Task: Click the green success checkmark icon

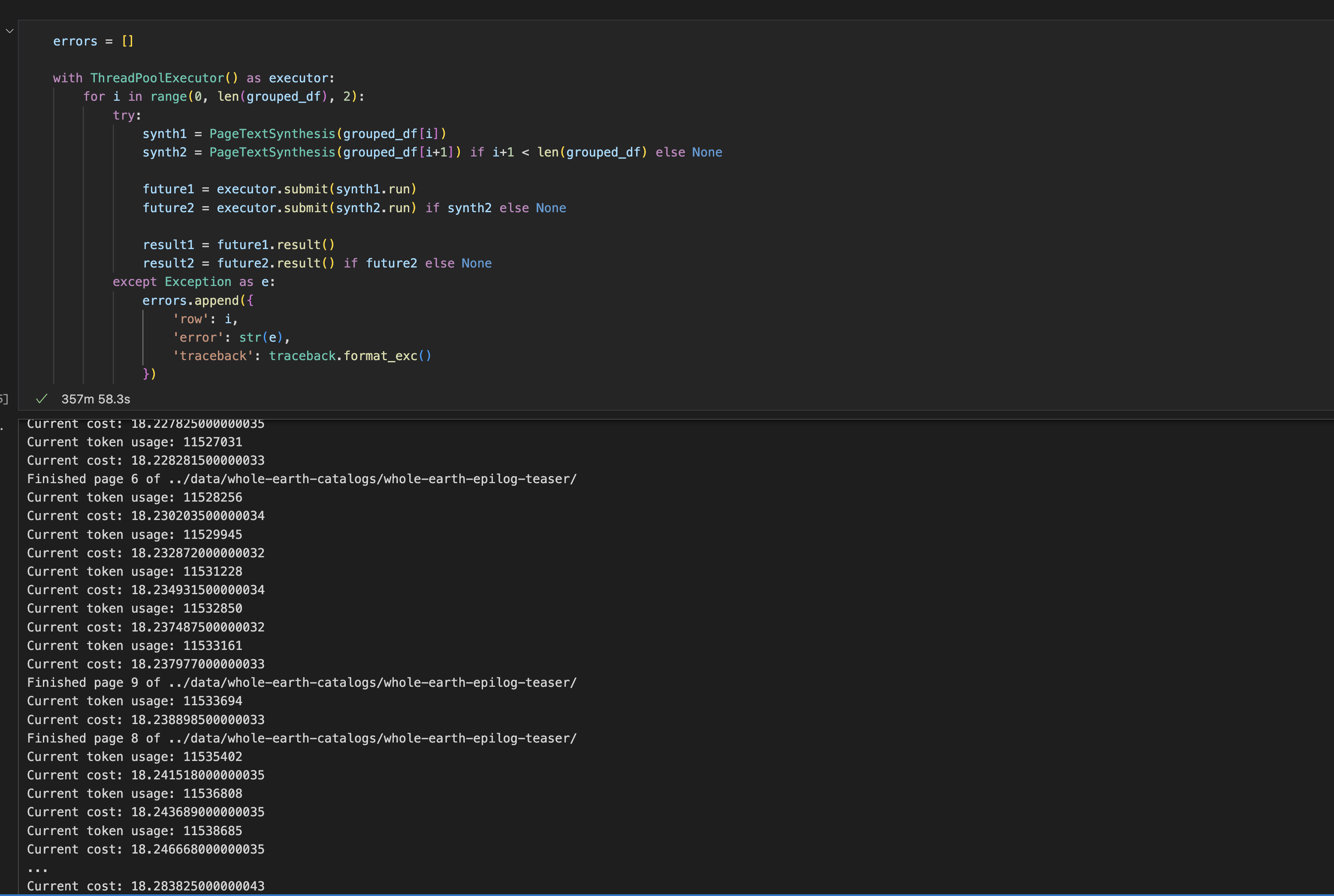Action: point(41,399)
